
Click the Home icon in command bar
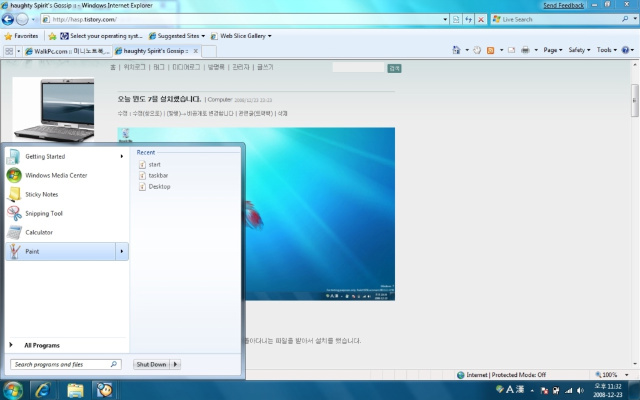(x=456, y=50)
